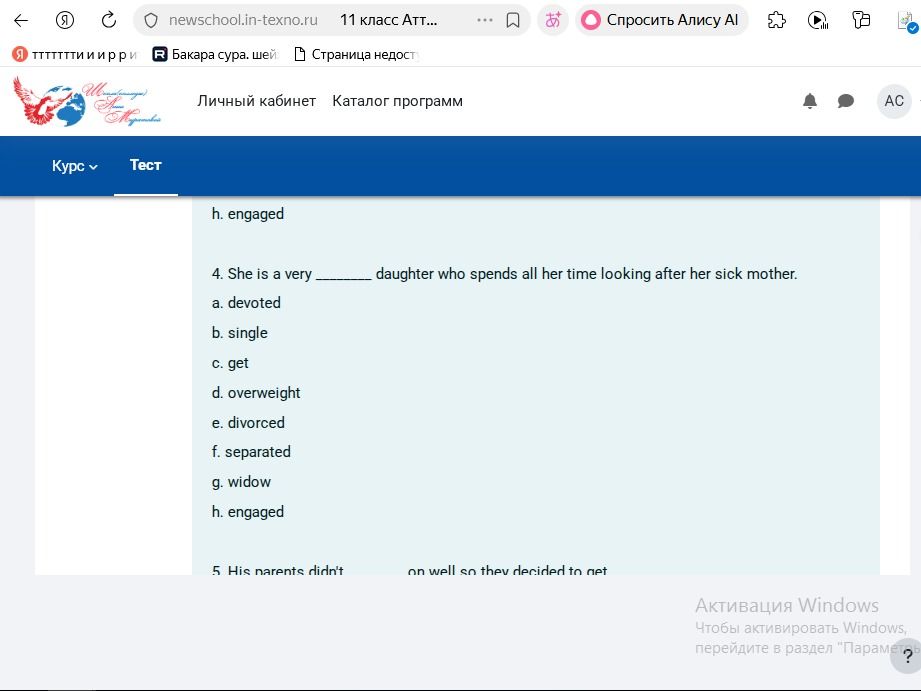
Task: Click 'h. engaged' below question 4's 'g. widow'
Action: (x=247, y=512)
